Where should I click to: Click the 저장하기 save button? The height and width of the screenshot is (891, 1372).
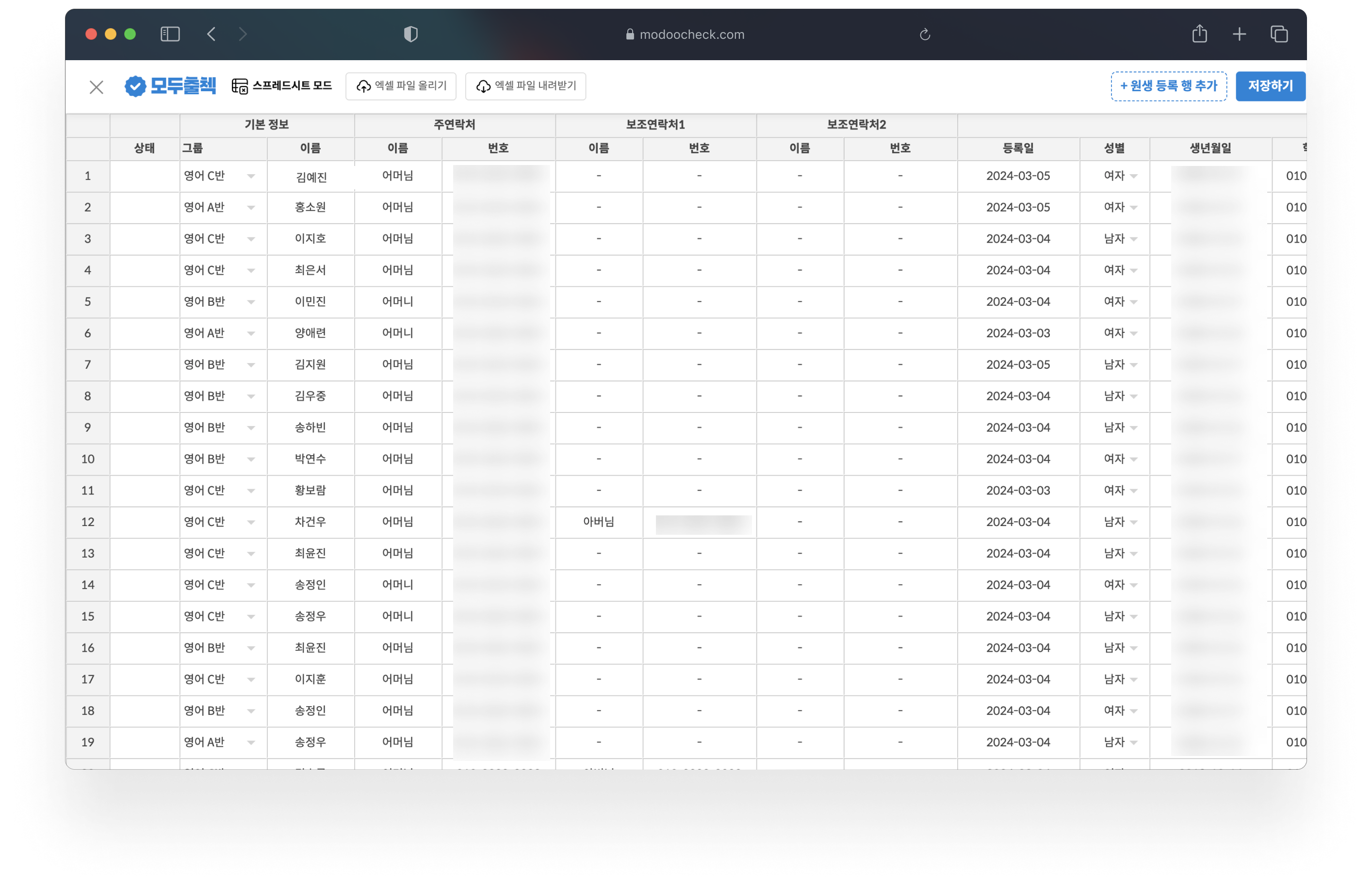pos(1270,86)
